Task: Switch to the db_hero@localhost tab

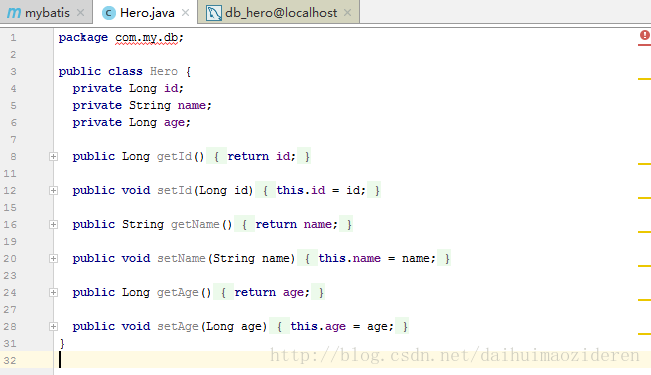Action: tap(278, 13)
